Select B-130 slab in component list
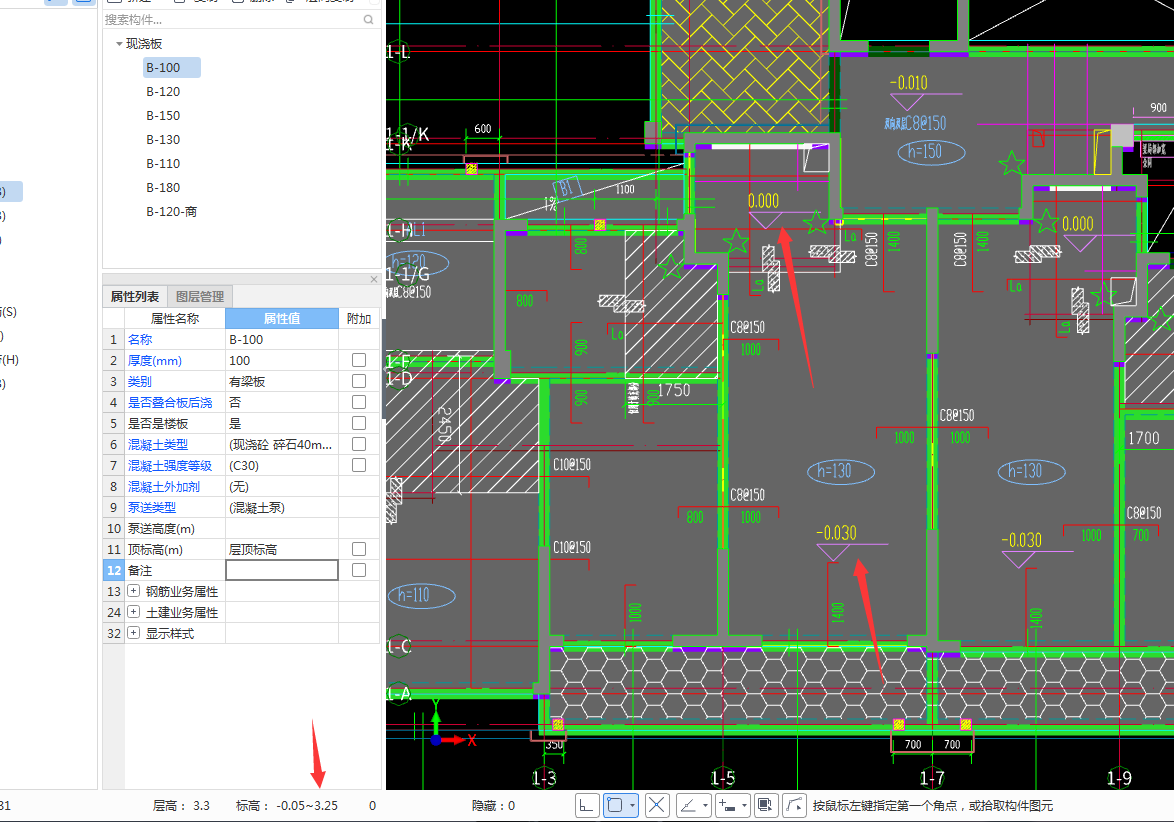The height and width of the screenshot is (822, 1174). point(163,139)
